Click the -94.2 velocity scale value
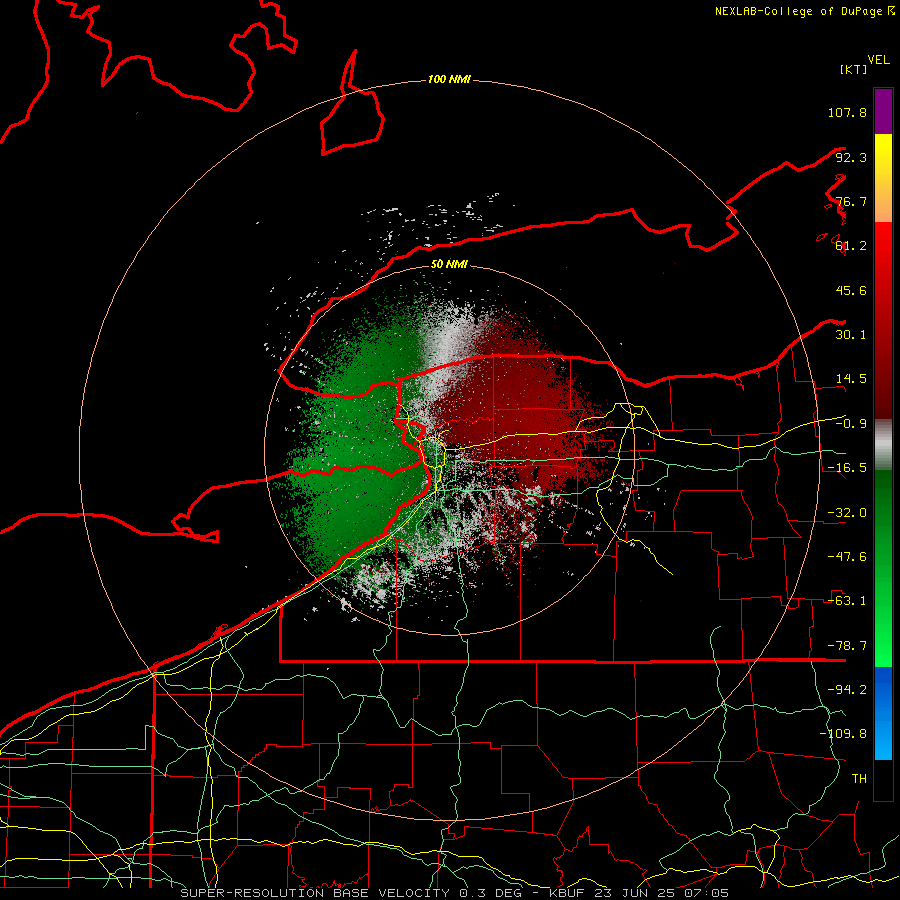 click(847, 690)
